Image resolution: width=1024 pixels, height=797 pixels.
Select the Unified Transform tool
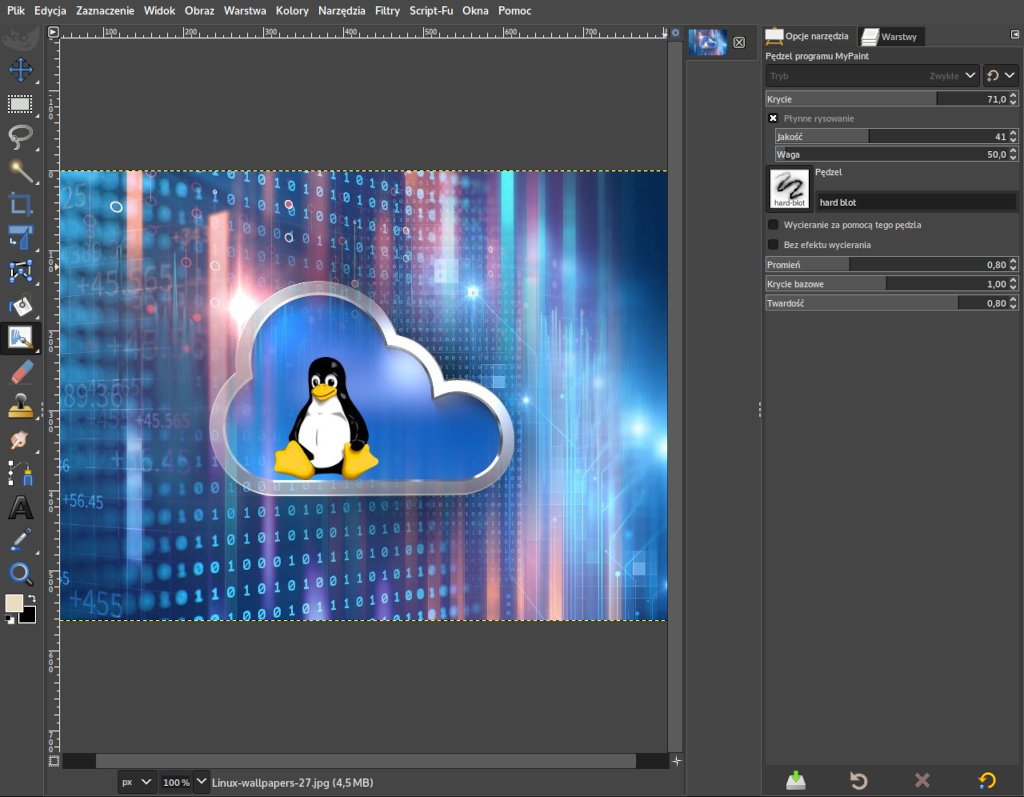20,238
